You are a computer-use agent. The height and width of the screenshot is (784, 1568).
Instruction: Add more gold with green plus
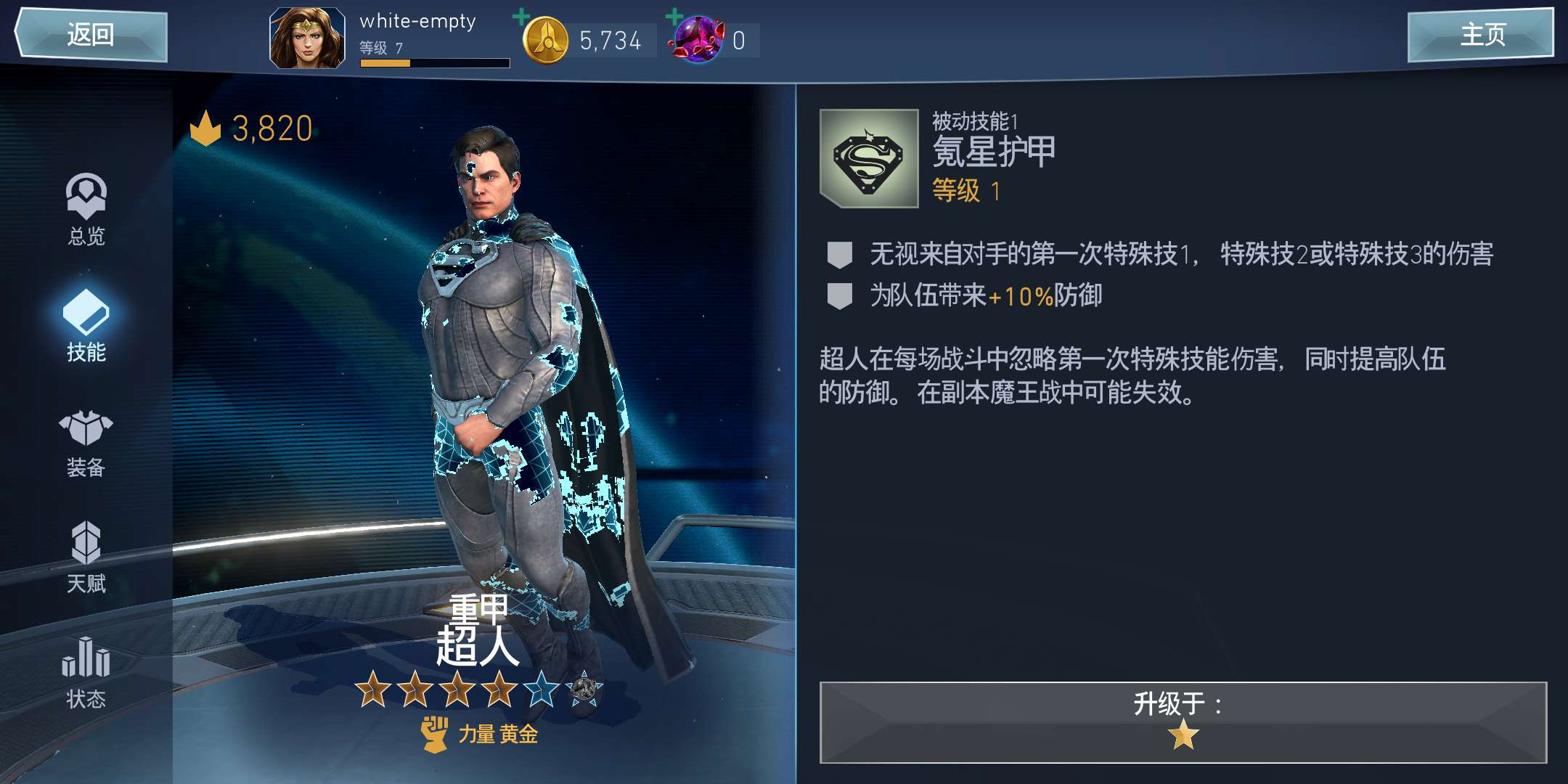(520, 16)
